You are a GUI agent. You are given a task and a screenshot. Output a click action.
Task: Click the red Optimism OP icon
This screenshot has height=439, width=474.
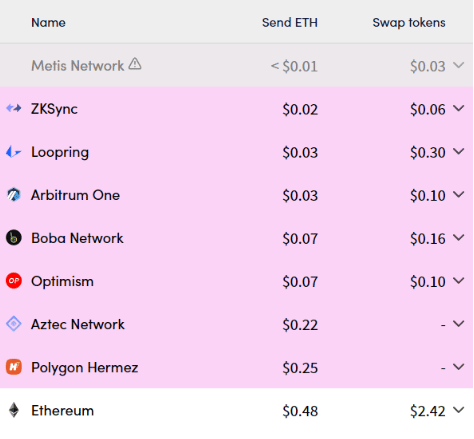click(14, 281)
